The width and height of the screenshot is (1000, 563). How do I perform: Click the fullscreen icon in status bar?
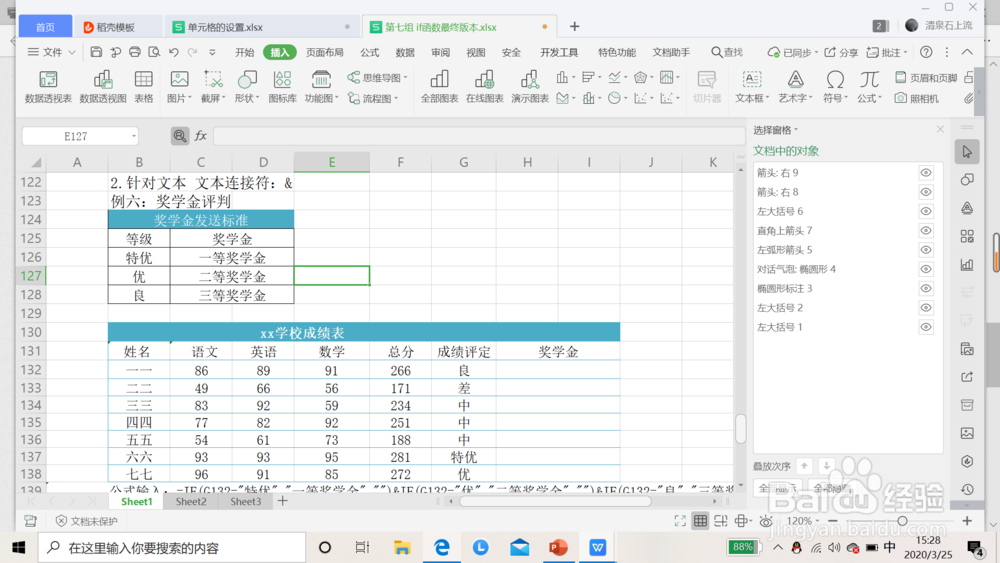coord(680,521)
